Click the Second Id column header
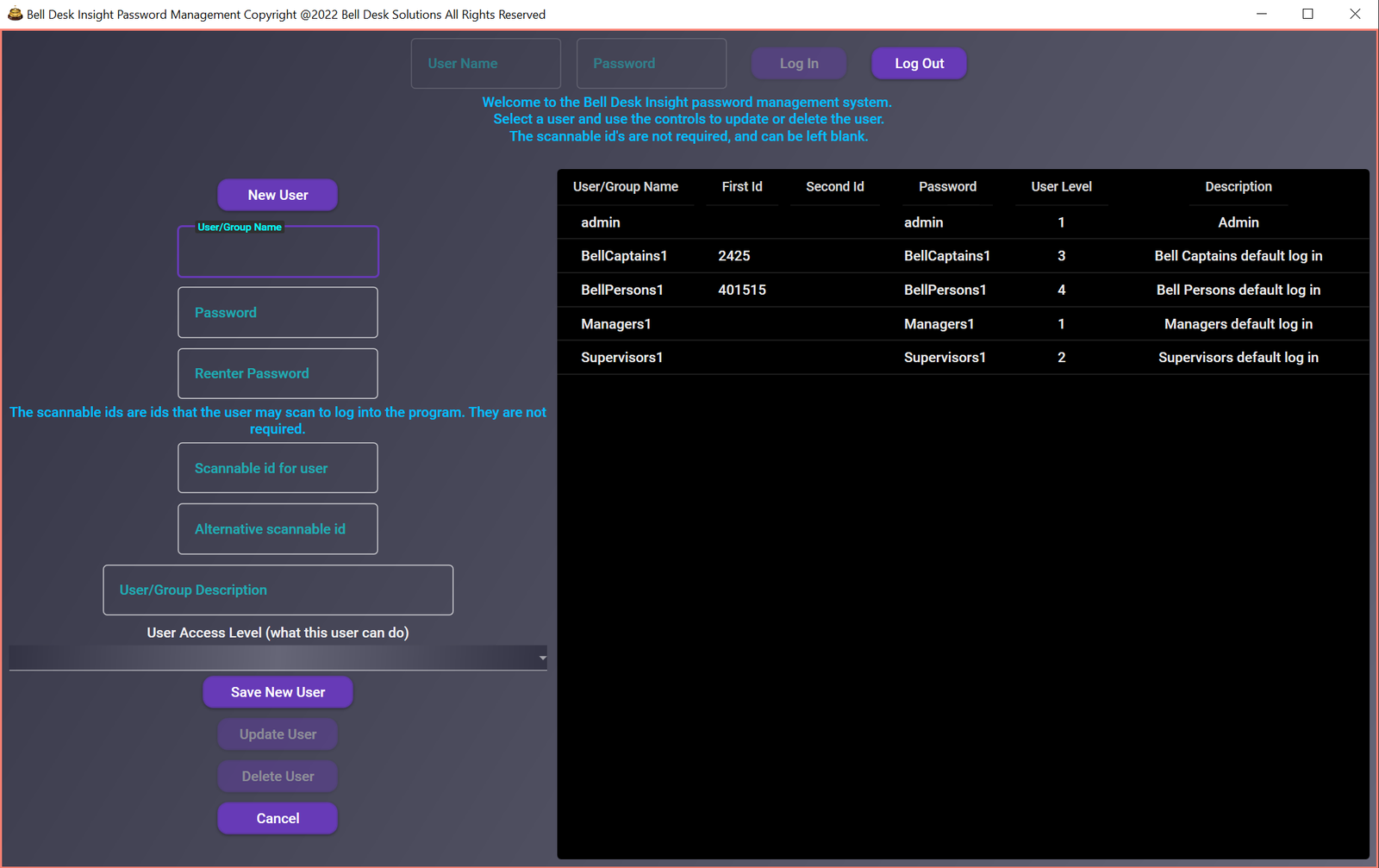 835,186
